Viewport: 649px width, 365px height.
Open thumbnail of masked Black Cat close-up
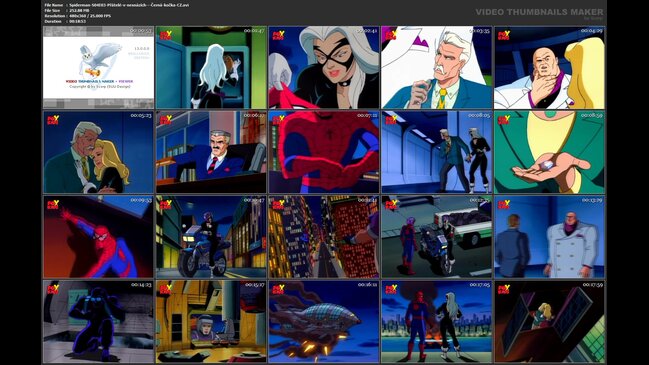pyautogui.click(x=324, y=67)
